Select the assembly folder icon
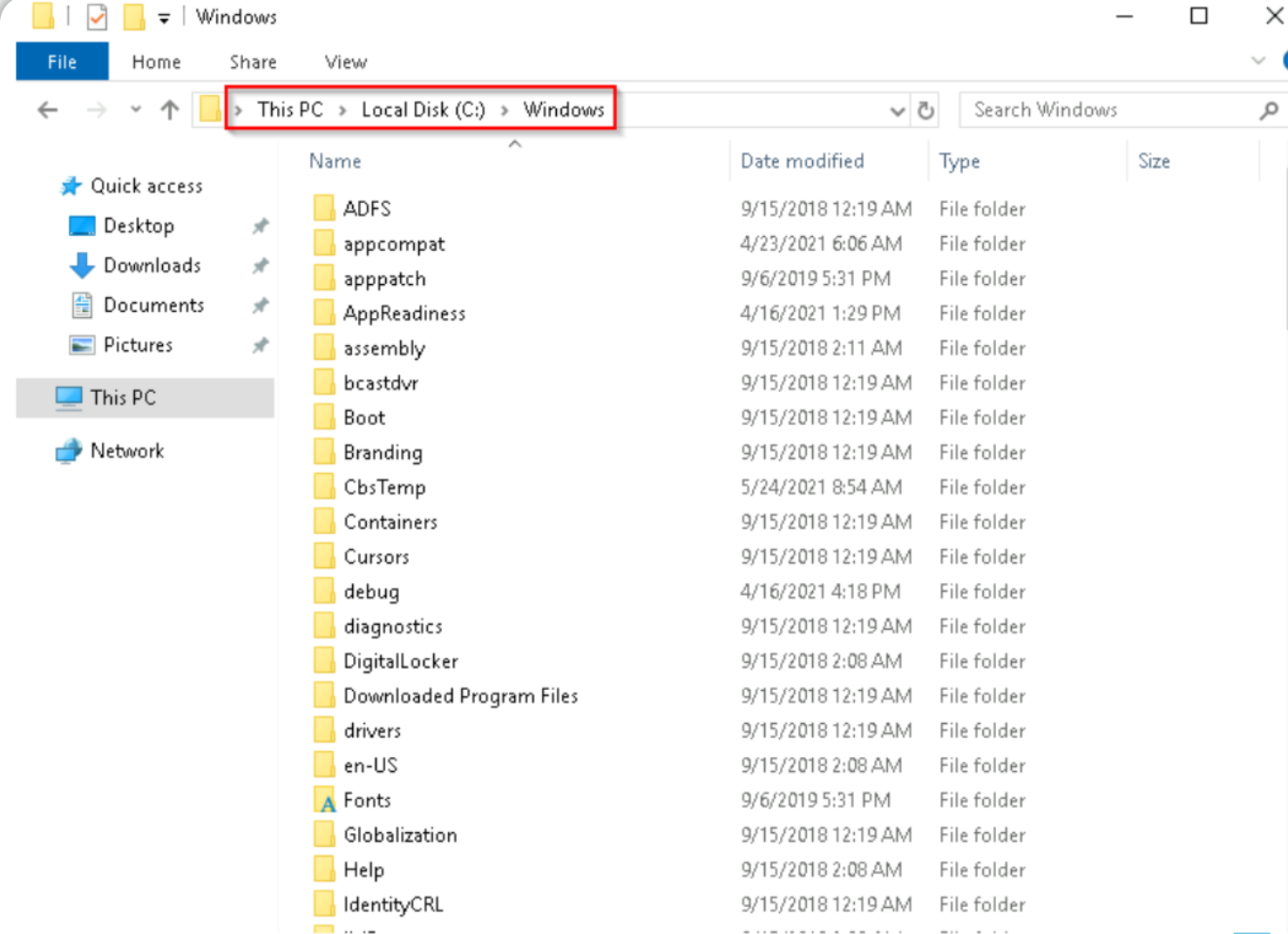Viewport: 1288px width, 934px height. tap(324, 348)
